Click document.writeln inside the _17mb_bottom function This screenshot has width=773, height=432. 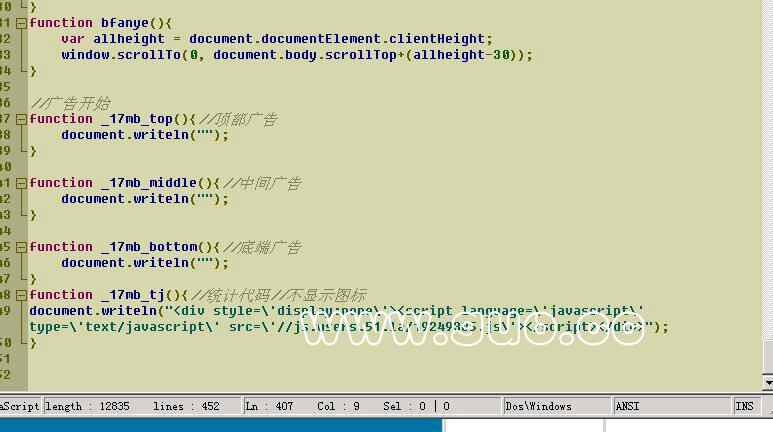coord(145,263)
